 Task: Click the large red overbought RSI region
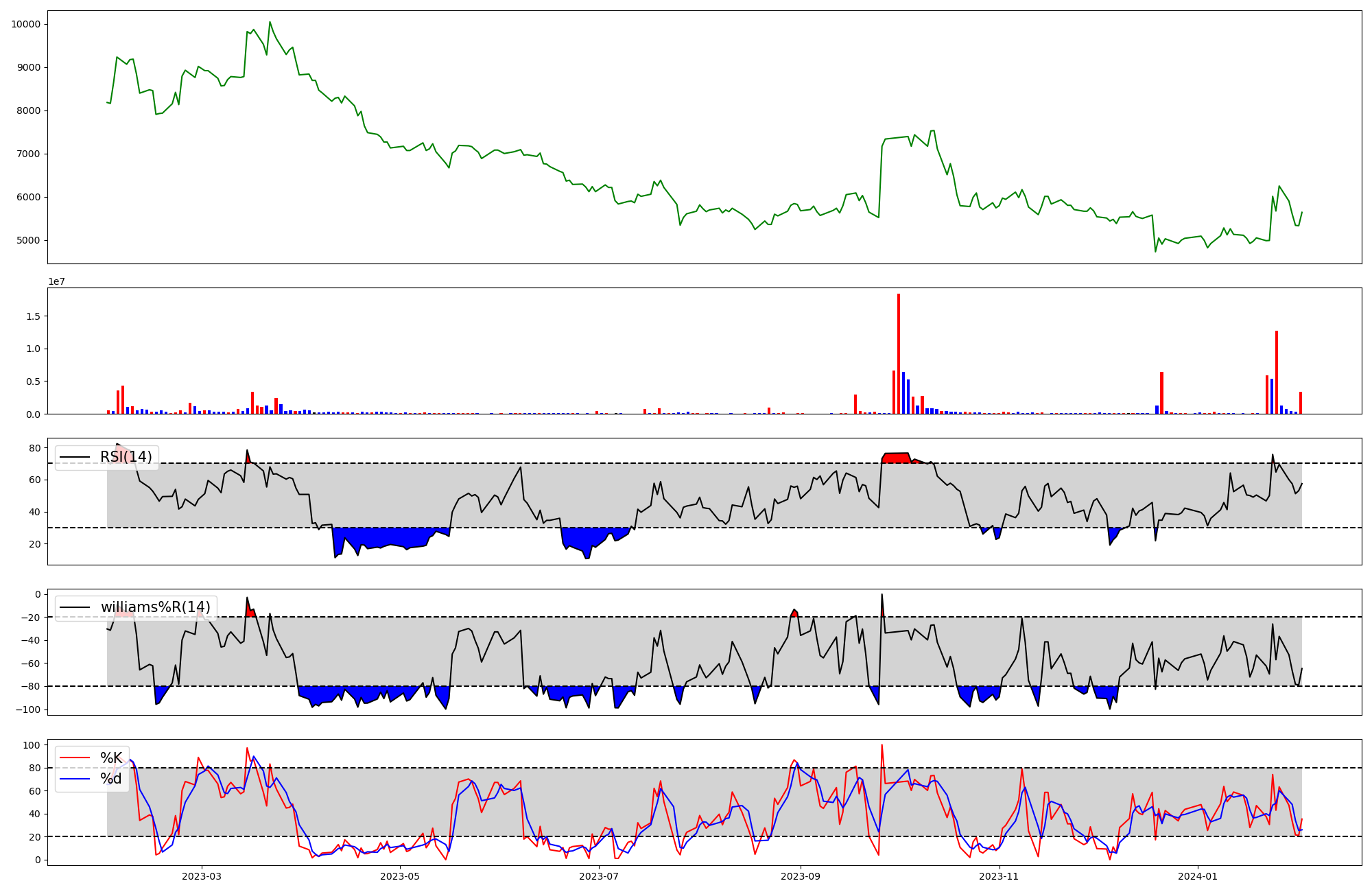coord(896,458)
